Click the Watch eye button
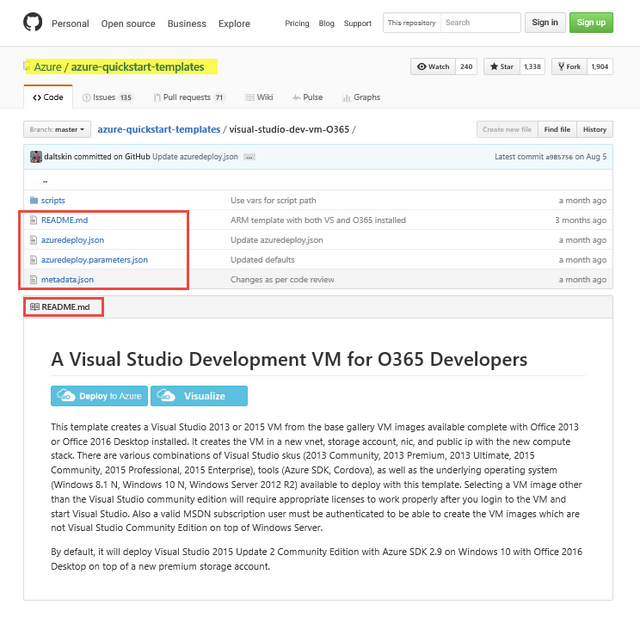The image size is (640, 625). point(433,67)
